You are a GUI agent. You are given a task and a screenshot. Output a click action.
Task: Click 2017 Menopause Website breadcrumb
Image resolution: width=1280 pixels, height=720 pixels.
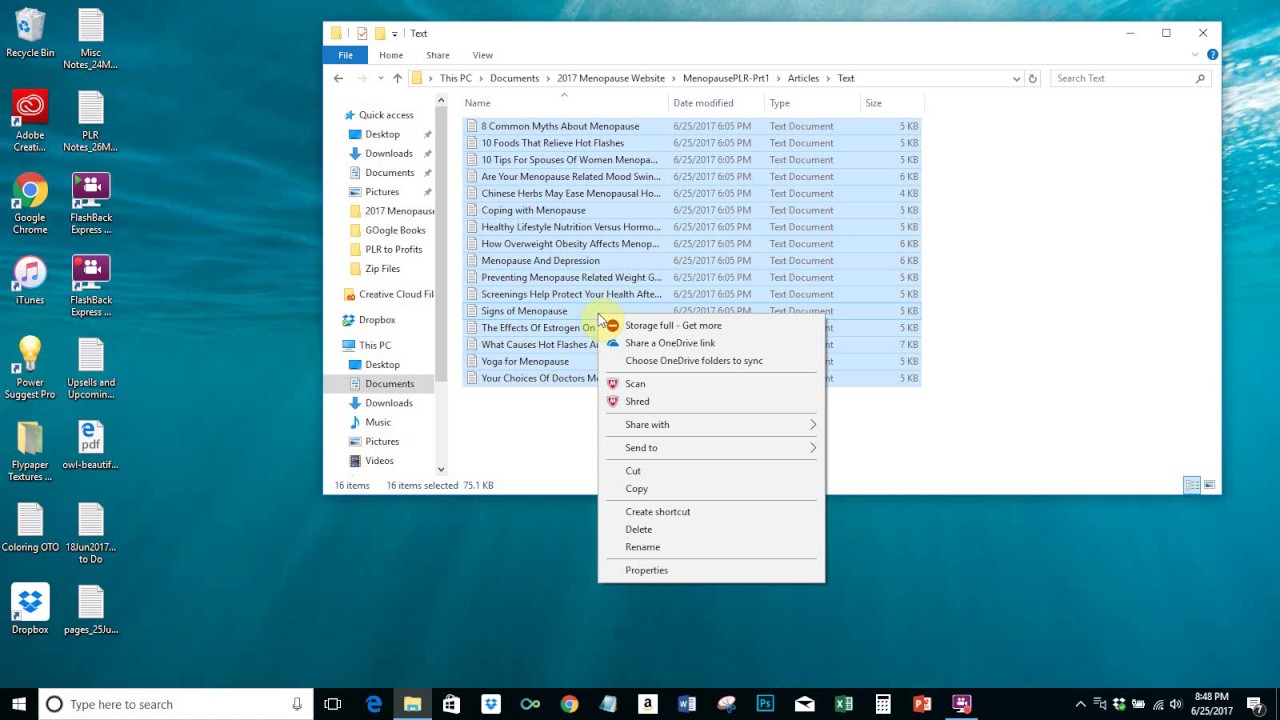coord(610,78)
